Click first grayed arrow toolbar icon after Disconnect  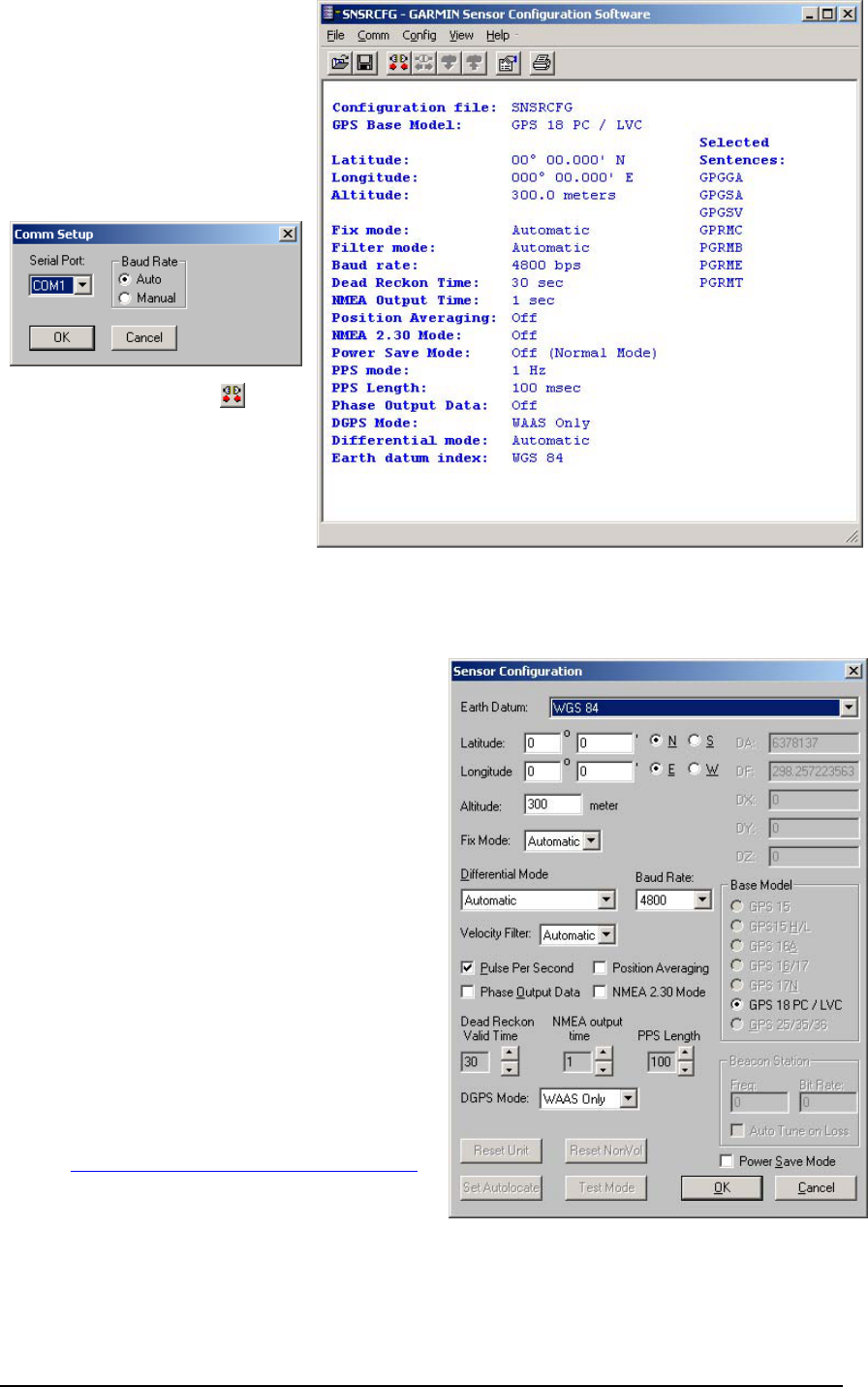tap(449, 64)
